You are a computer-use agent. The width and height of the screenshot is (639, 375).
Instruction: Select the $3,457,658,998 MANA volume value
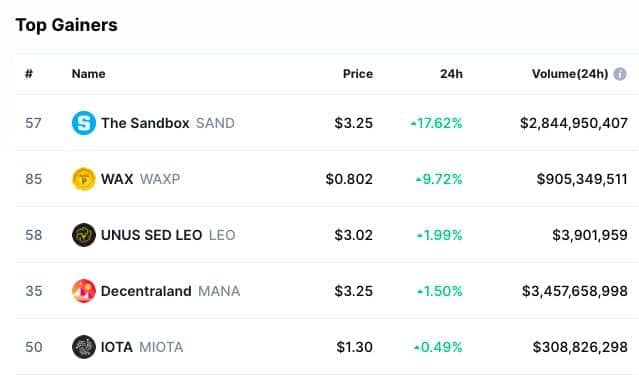pyautogui.click(x=575, y=291)
